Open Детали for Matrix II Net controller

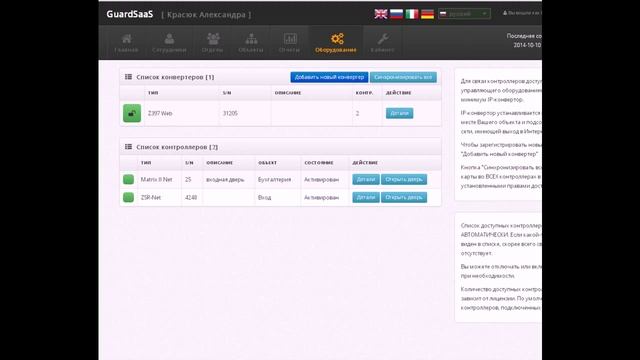tap(366, 179)
